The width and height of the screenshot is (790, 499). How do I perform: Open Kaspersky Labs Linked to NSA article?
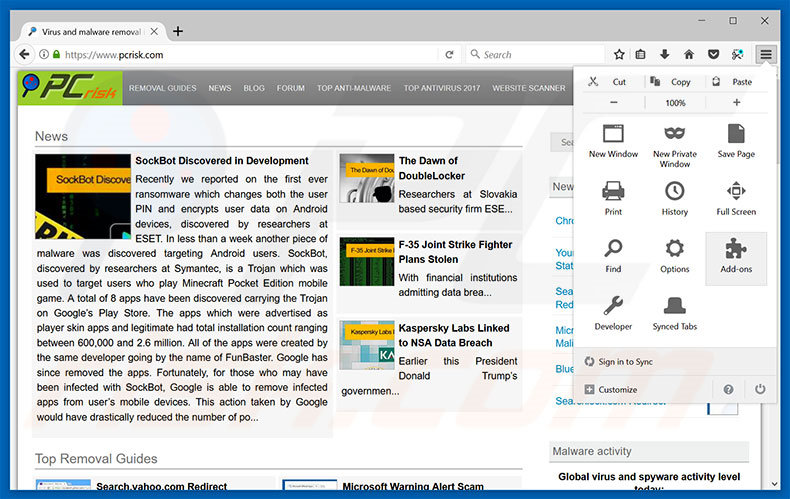point(453,335)
